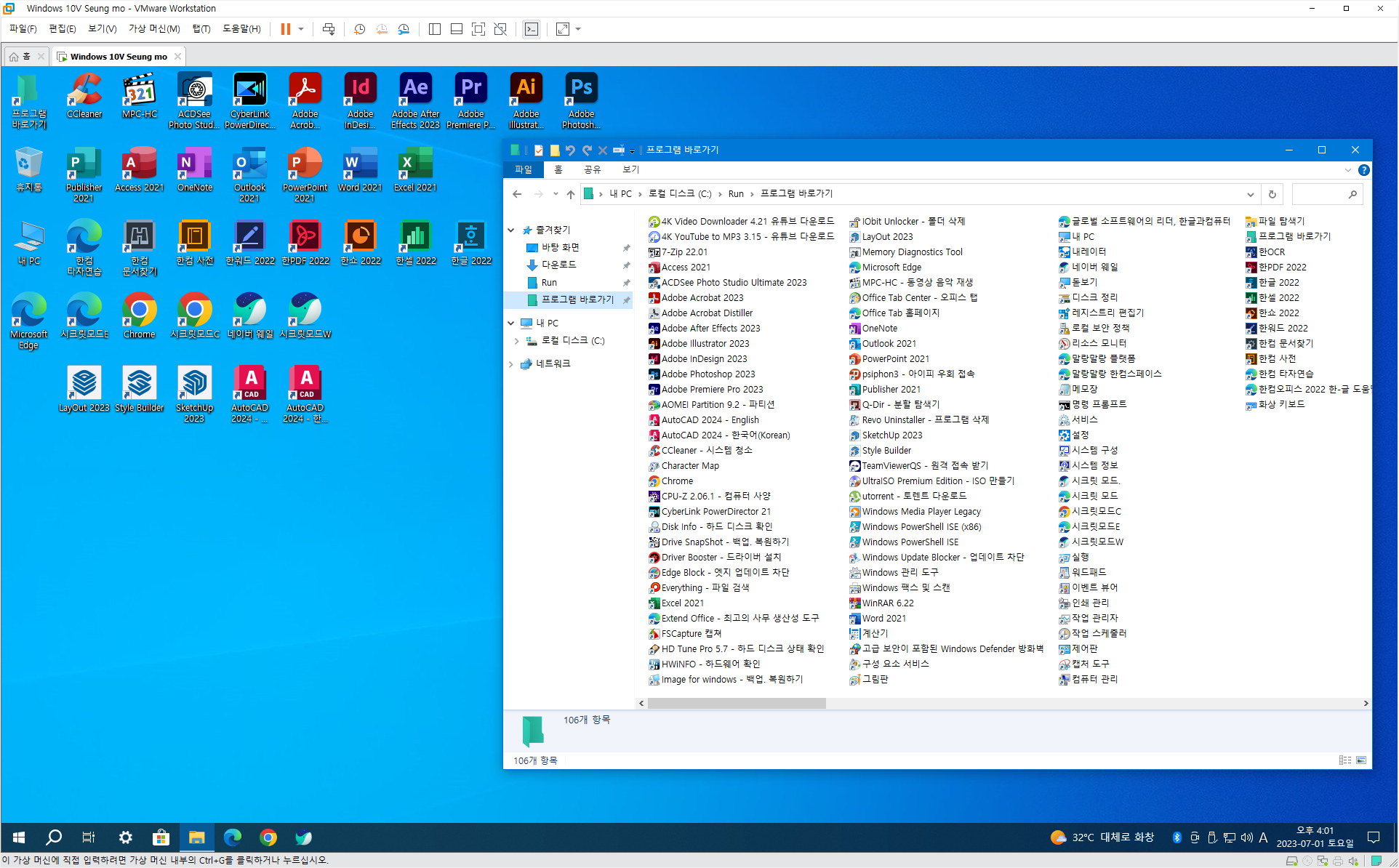Viewport: 1399px width, 868px height.
Task: Toggle the VMware library sidebar view
Action: pyautogui.click(x=434, y=29)
